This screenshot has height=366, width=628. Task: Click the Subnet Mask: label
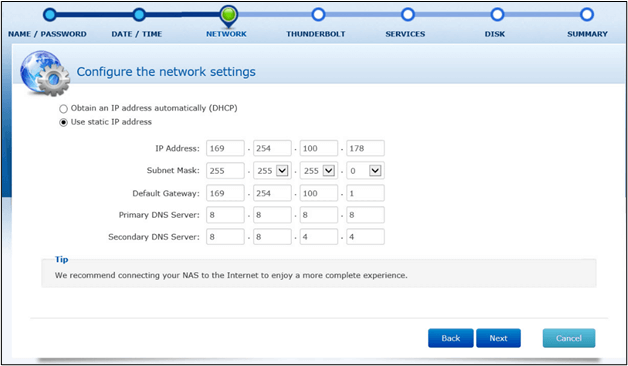point(173,171)
